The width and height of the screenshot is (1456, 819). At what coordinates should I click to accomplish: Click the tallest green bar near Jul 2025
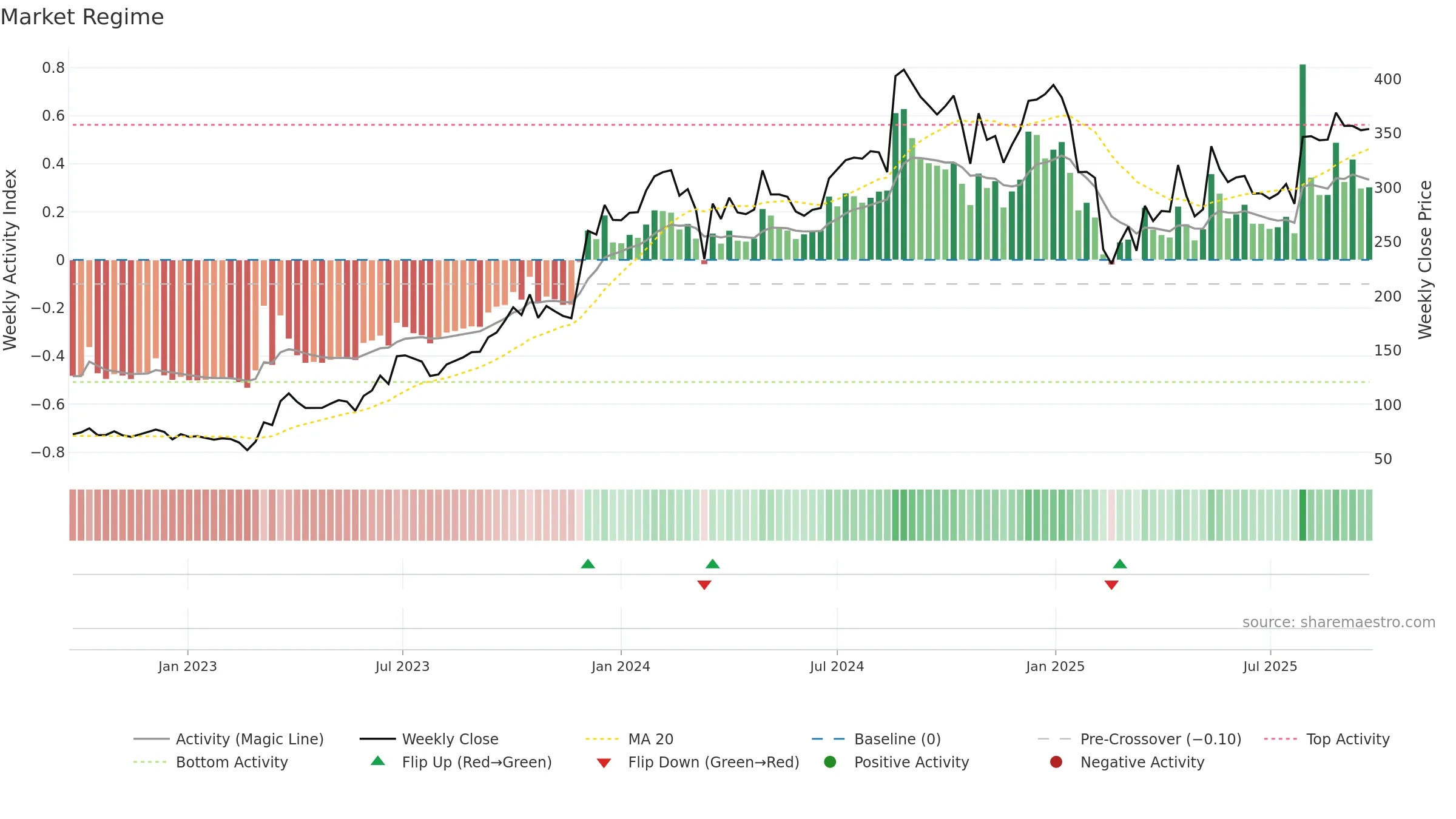pos(1303,162)
